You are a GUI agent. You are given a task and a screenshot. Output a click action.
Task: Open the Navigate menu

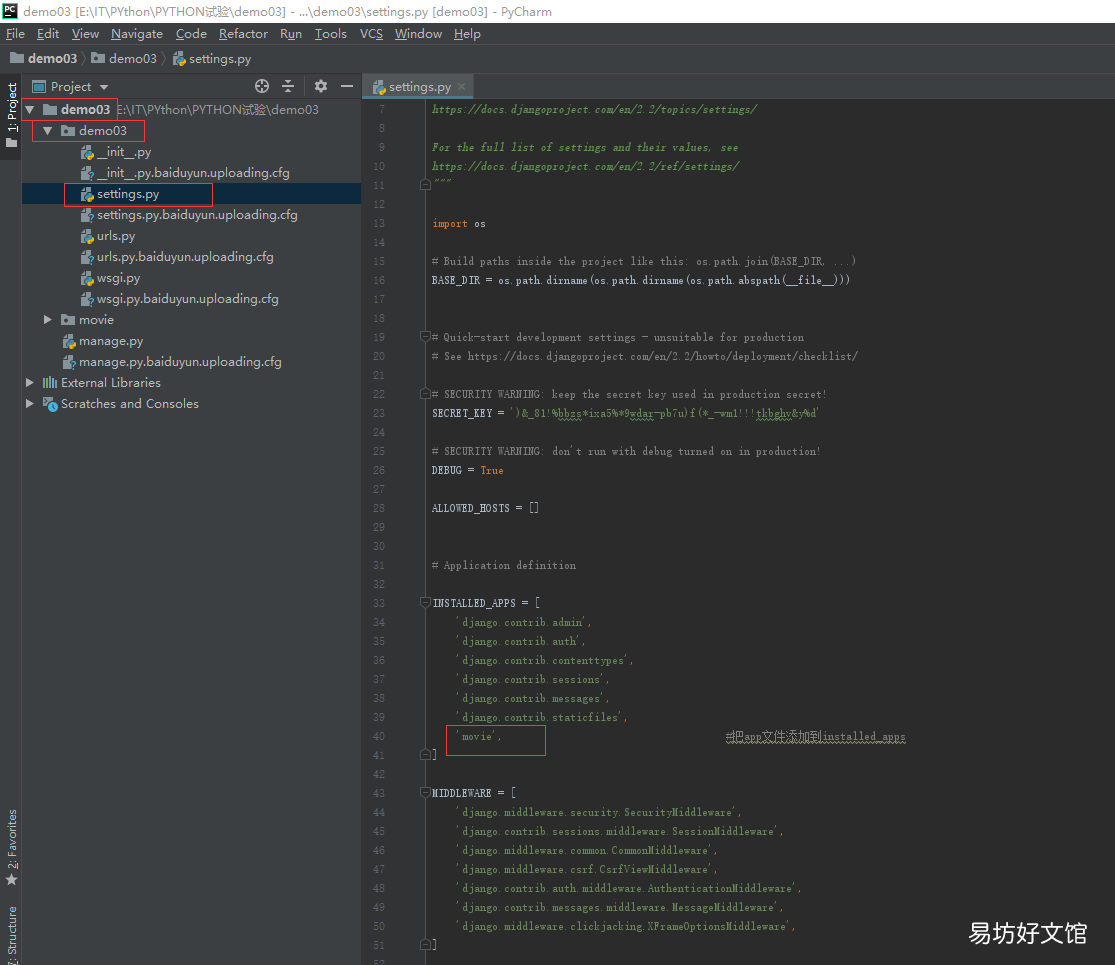click(x=137, y=34)
